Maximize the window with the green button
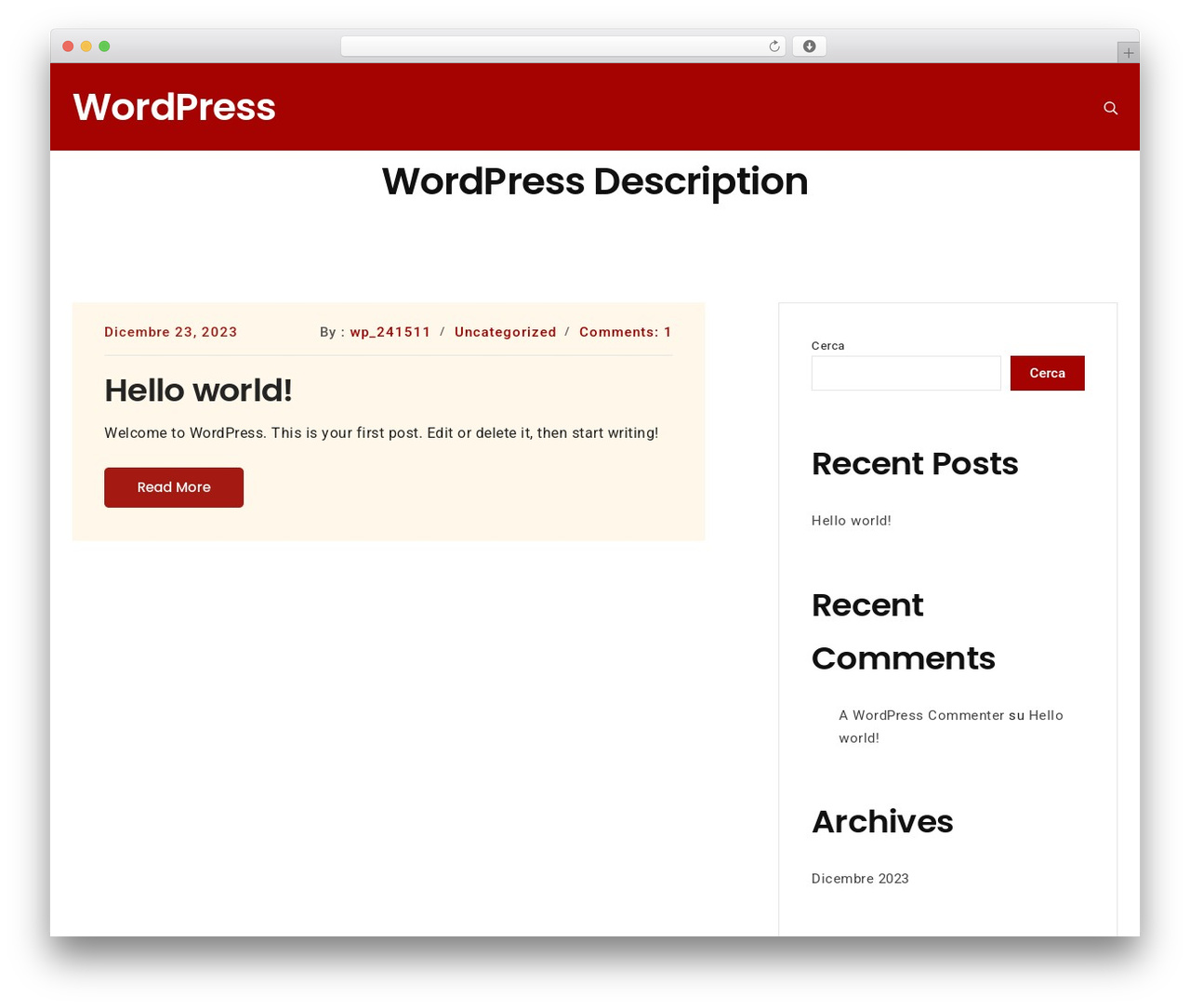The height and width of the screenshot is (1008, 1190). (x=104, y=46)
